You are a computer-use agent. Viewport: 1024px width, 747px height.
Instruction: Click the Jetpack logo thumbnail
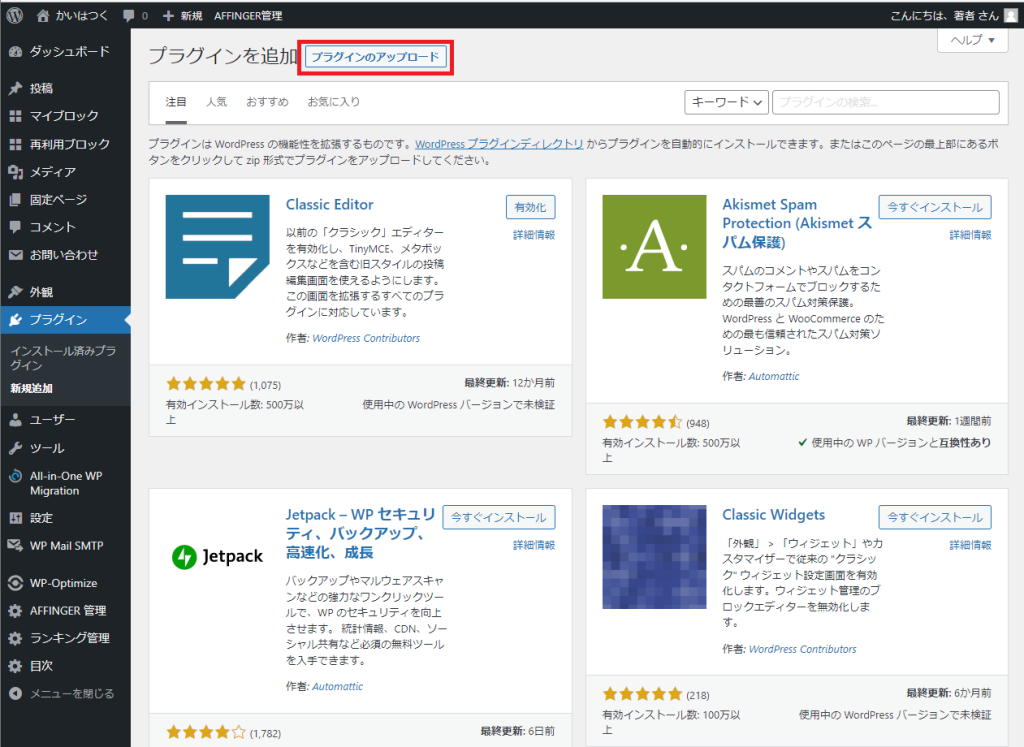[217, 557]
